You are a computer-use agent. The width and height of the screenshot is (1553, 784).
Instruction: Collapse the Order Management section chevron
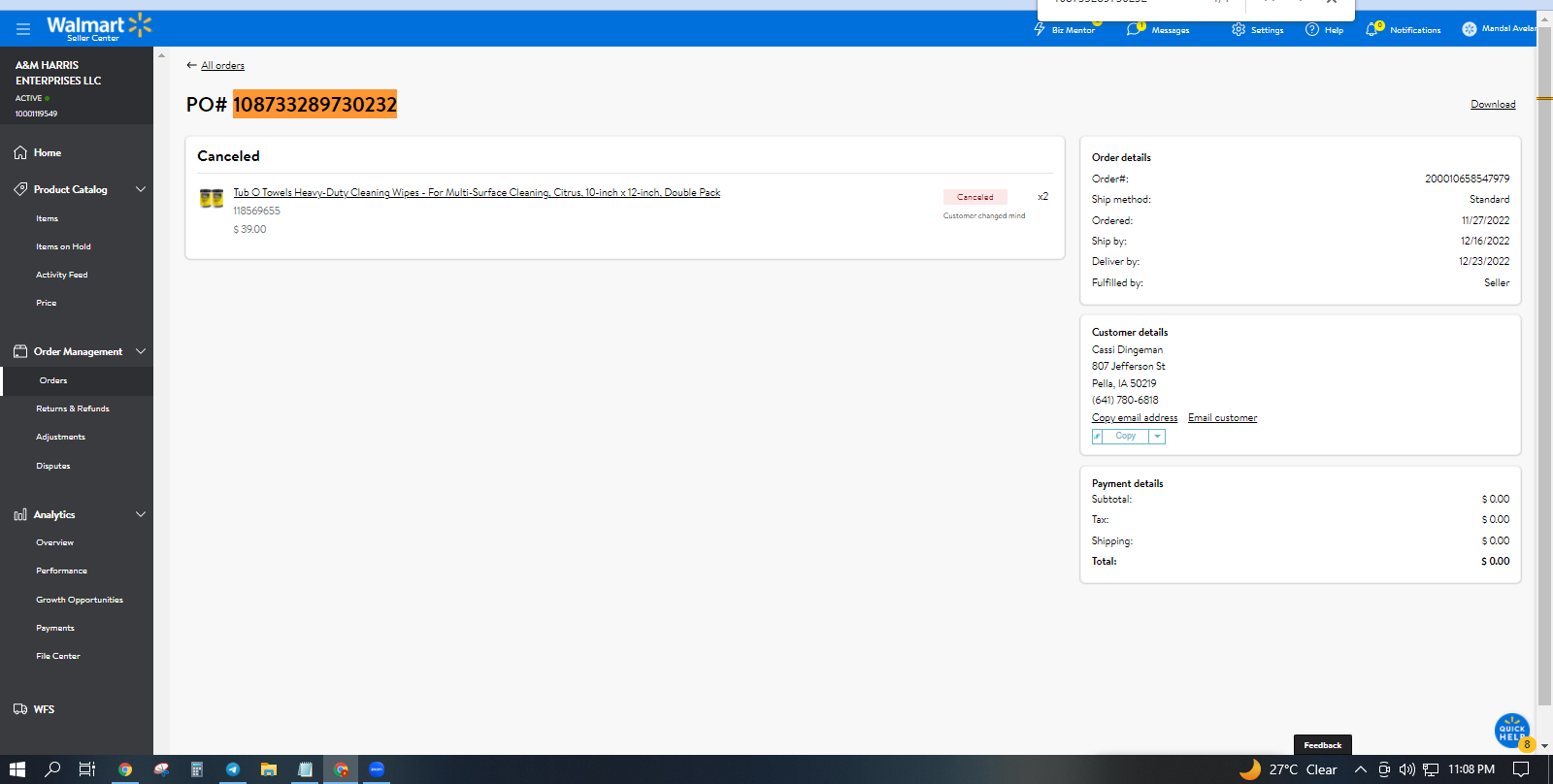(x=141, y=351)
